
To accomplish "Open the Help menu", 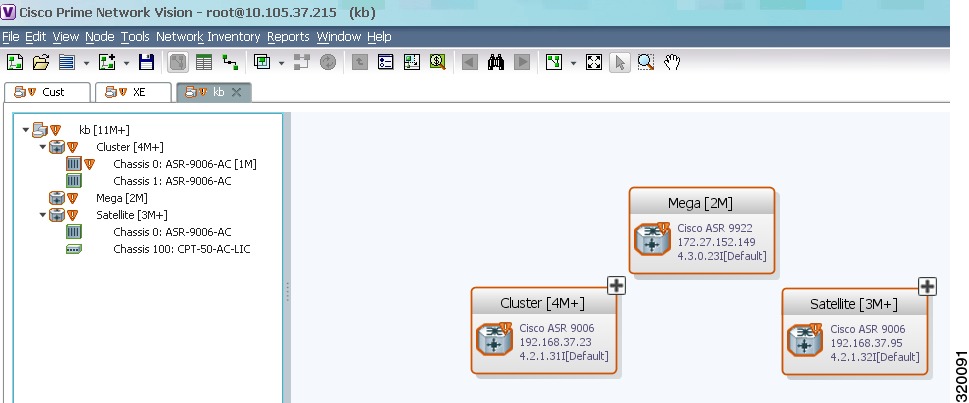I will click(x=379, y=37).
